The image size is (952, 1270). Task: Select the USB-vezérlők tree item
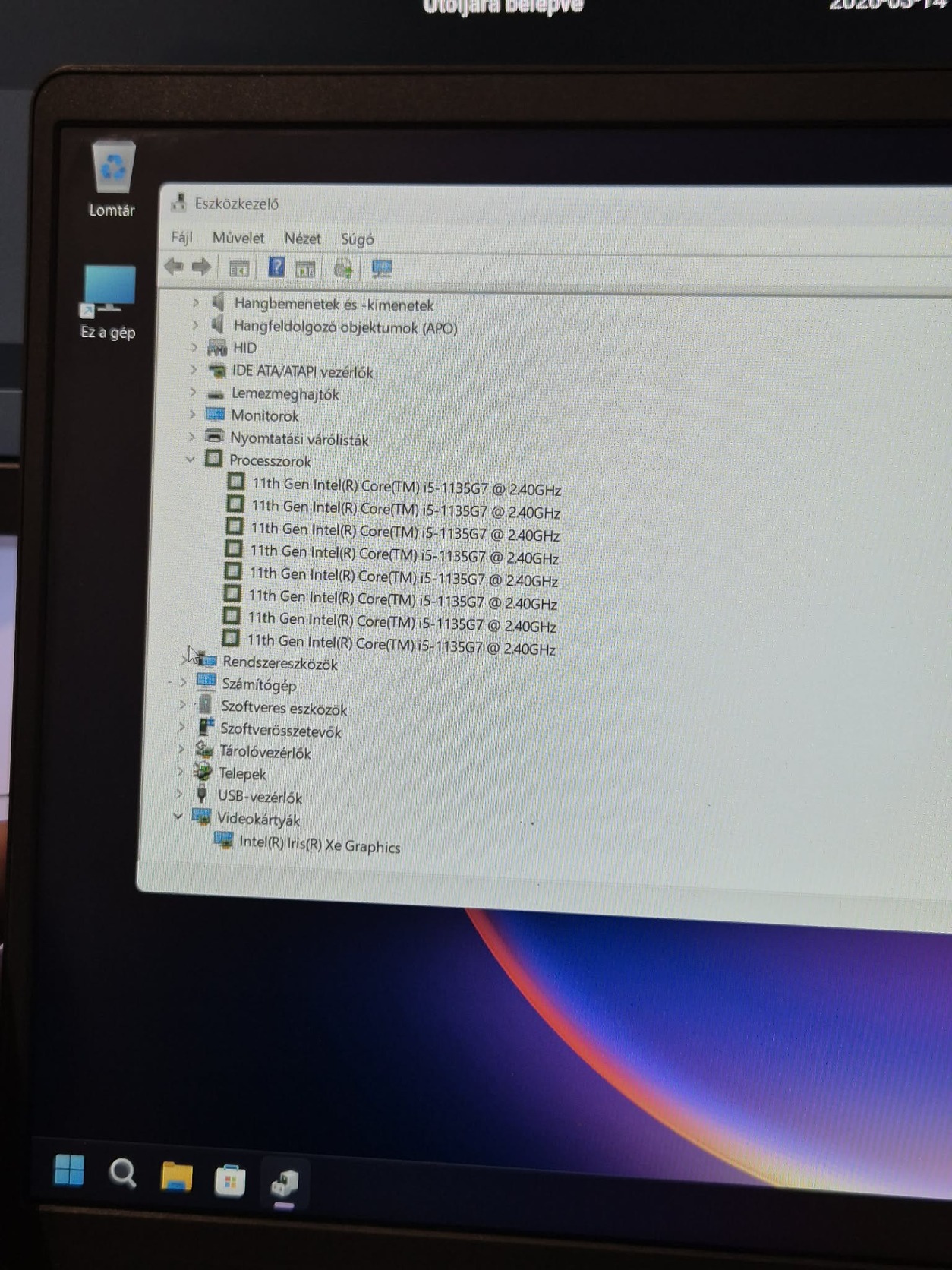pyautogui.click(x=260, y=796)
